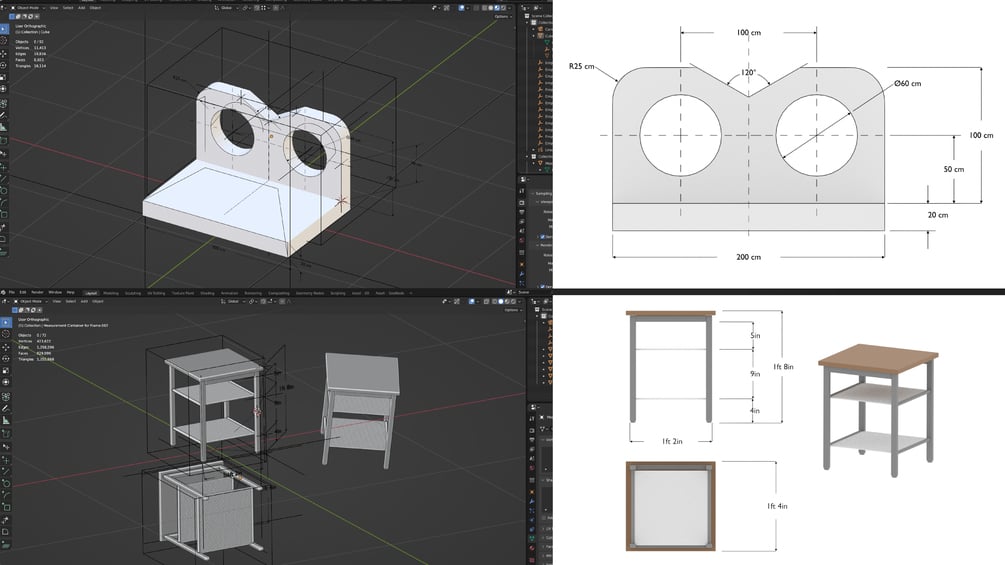1005x565 pixels.
Task: Click the Blender logo in the table window menu bar
Action: [3, 292]
